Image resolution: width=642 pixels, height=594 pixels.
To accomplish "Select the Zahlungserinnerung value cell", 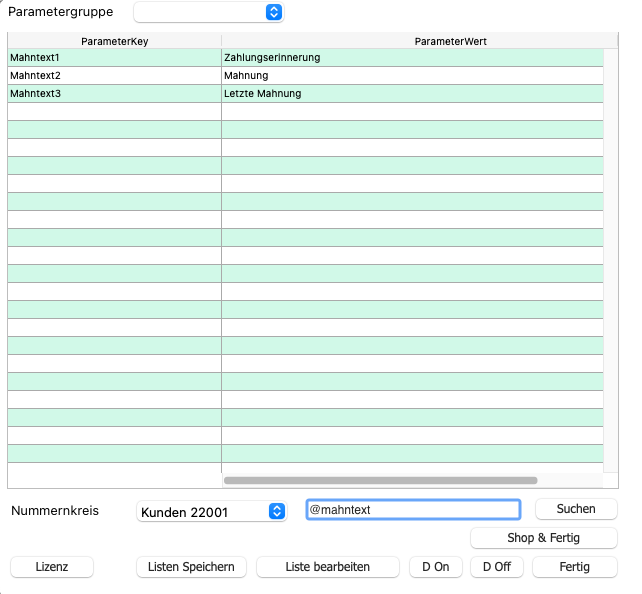I will pyautogui.click(x=412, y=58).
